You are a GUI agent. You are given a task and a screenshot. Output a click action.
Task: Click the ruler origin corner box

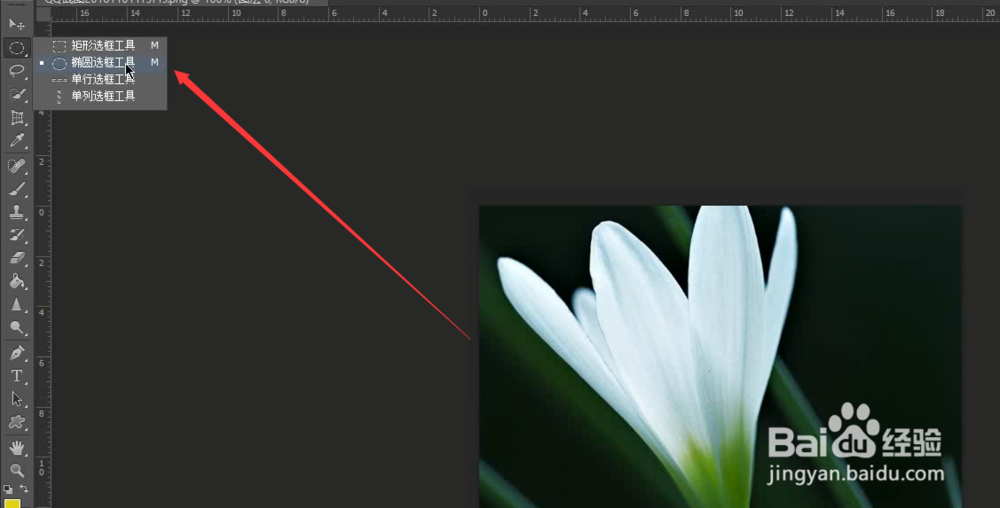click(x=43, y=13)
